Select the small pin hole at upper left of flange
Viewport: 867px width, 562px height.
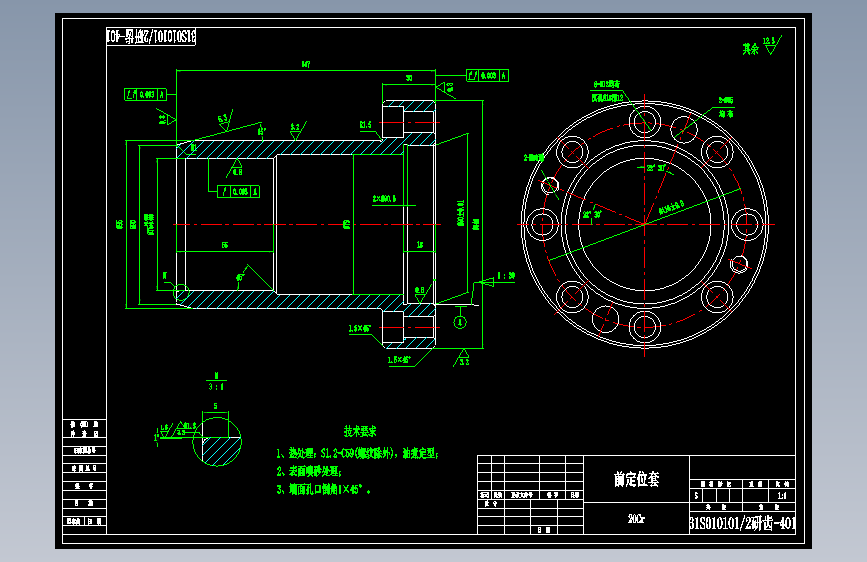[550, 185]
